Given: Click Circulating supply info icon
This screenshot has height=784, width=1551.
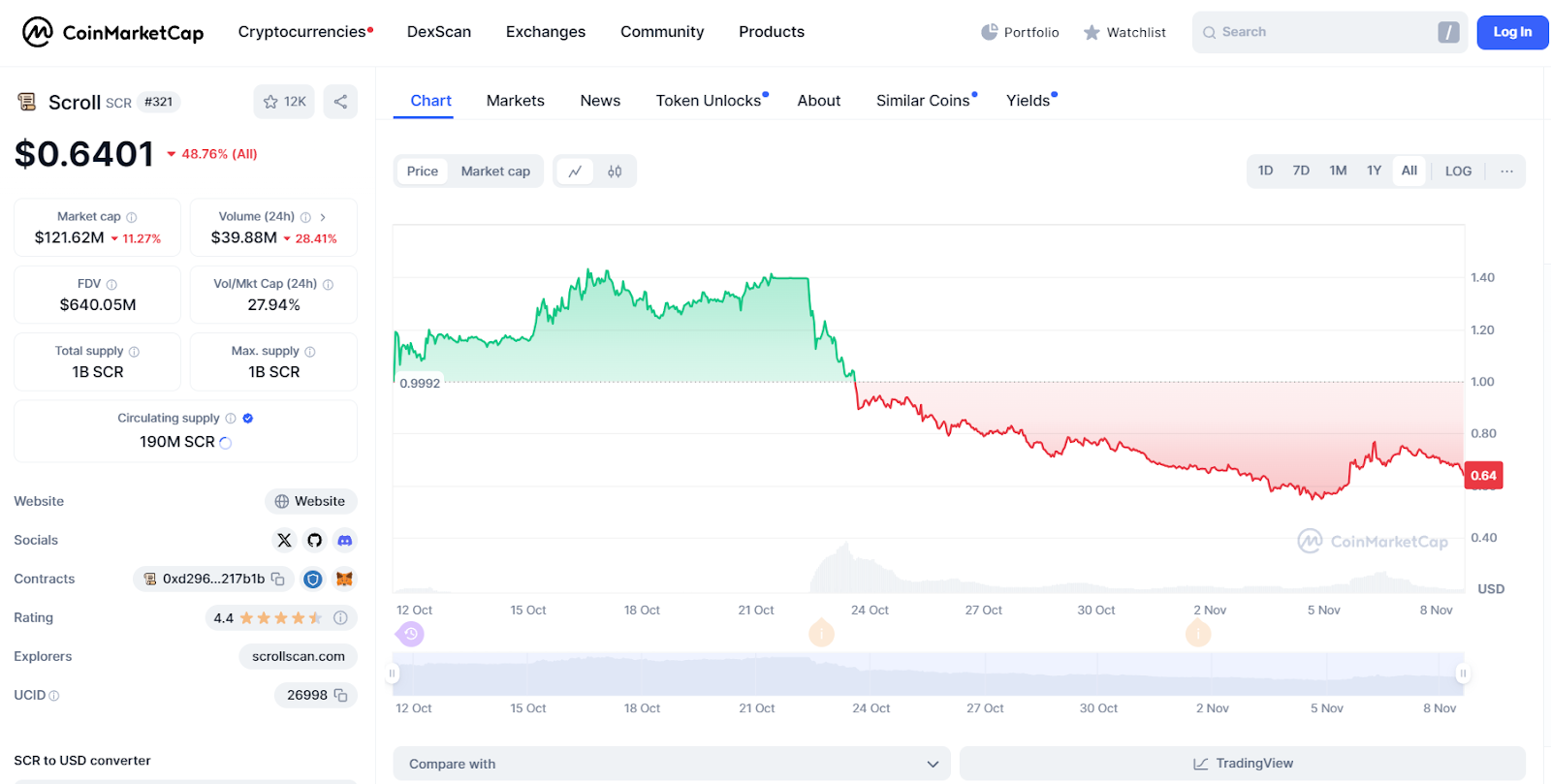Looking at the screenshot, I should [231, 419].
